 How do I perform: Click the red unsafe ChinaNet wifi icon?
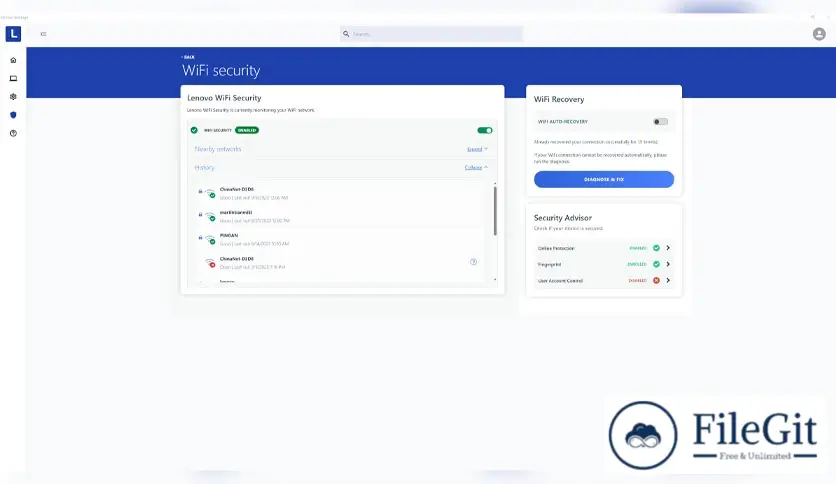click(210, 262)
